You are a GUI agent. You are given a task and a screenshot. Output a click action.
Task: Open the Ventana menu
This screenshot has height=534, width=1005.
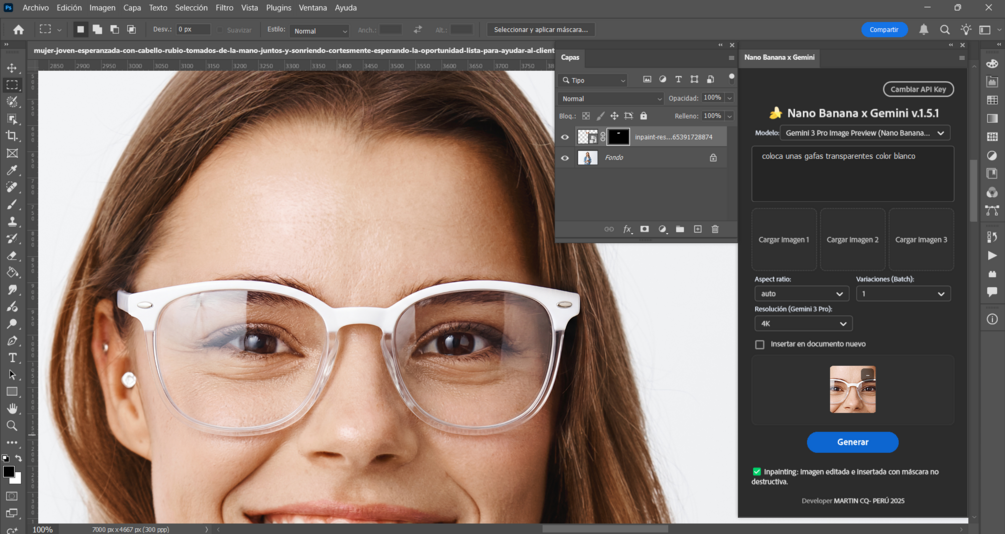point(313,8)
